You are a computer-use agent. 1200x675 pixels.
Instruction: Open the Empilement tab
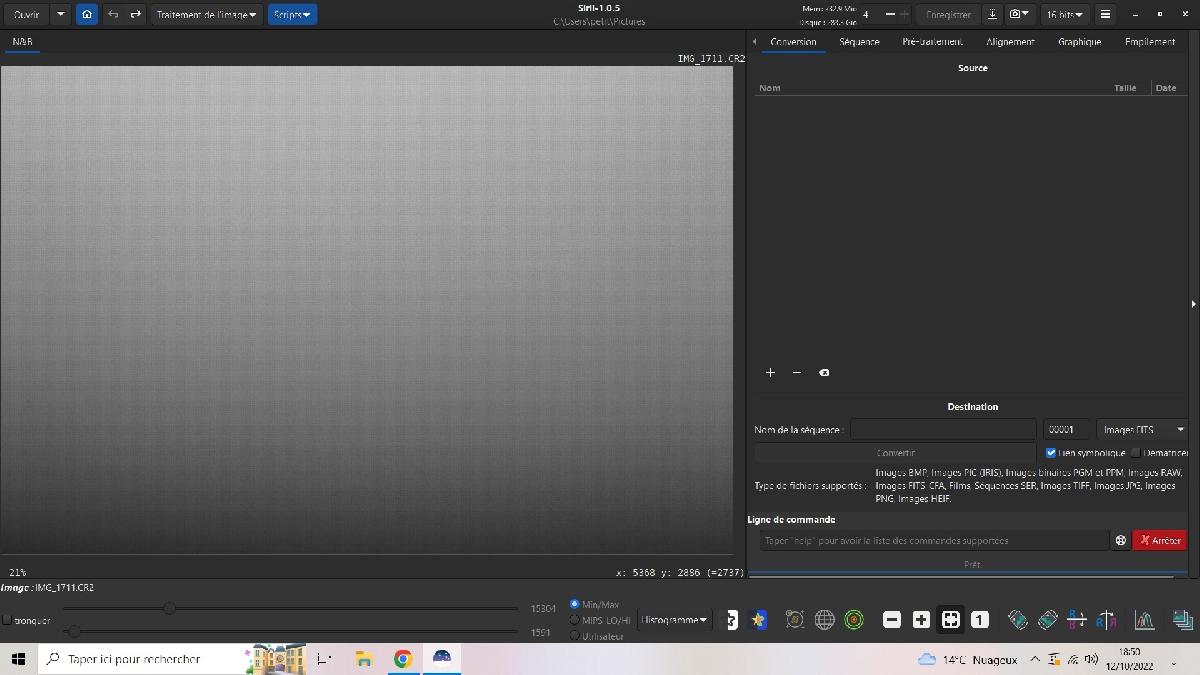(x=1150, y=42)
